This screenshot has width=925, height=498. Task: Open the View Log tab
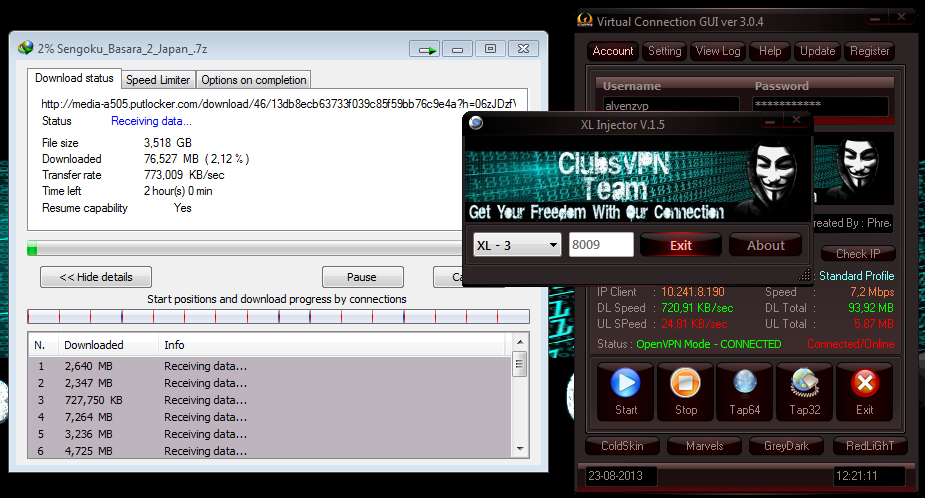point(718,51)
